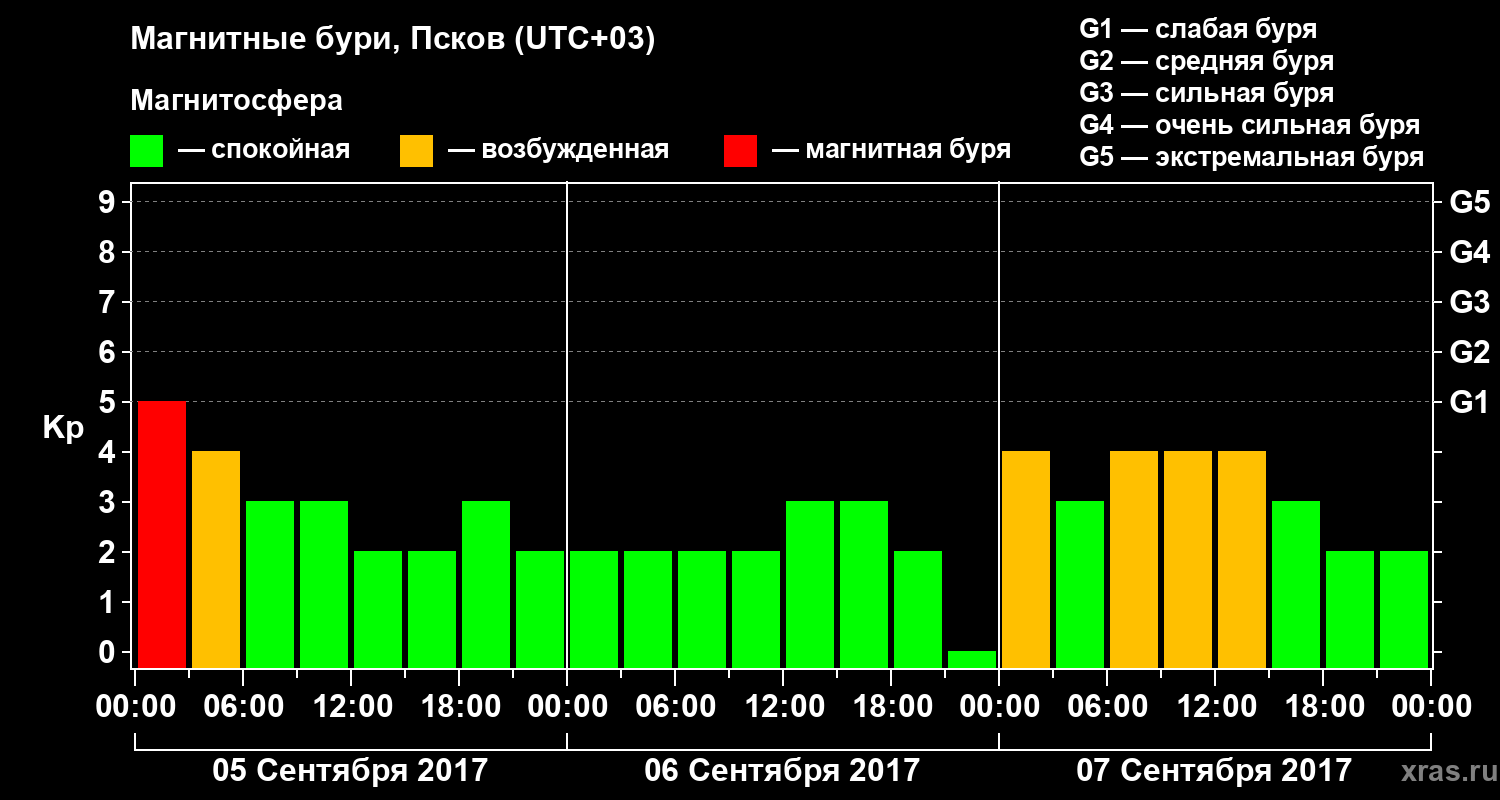Viewport: 1500px width, 800px height.
Task: Click the G3 label on right axis
Action: [1470, 302]
